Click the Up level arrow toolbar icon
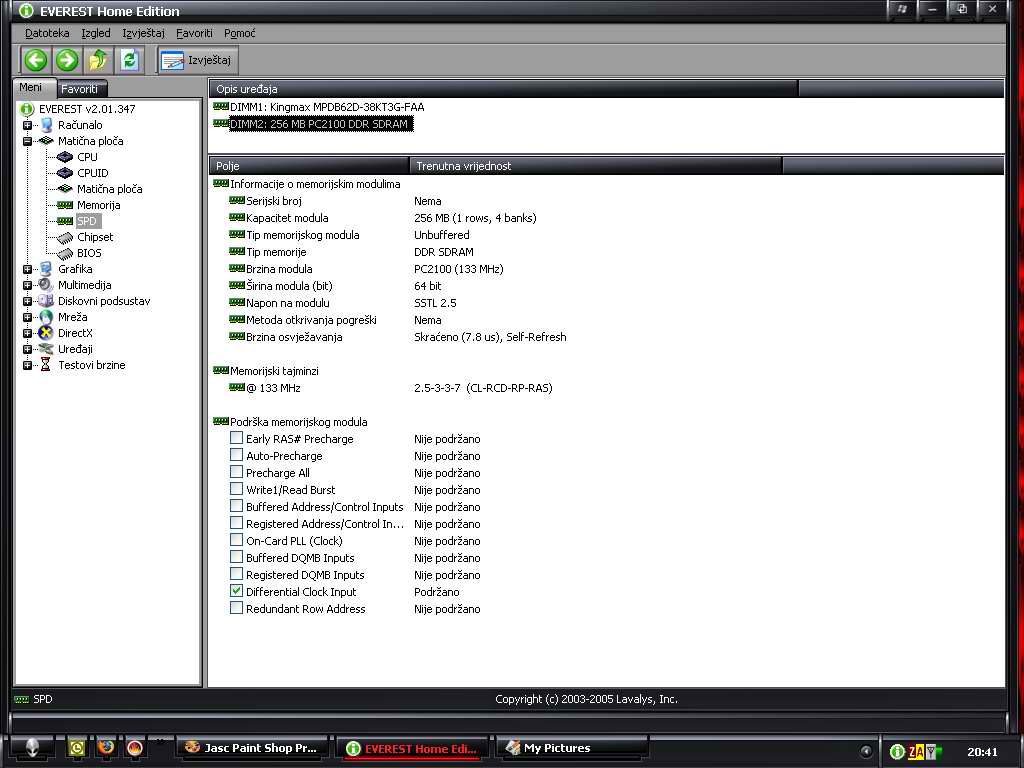 [98, 60]
